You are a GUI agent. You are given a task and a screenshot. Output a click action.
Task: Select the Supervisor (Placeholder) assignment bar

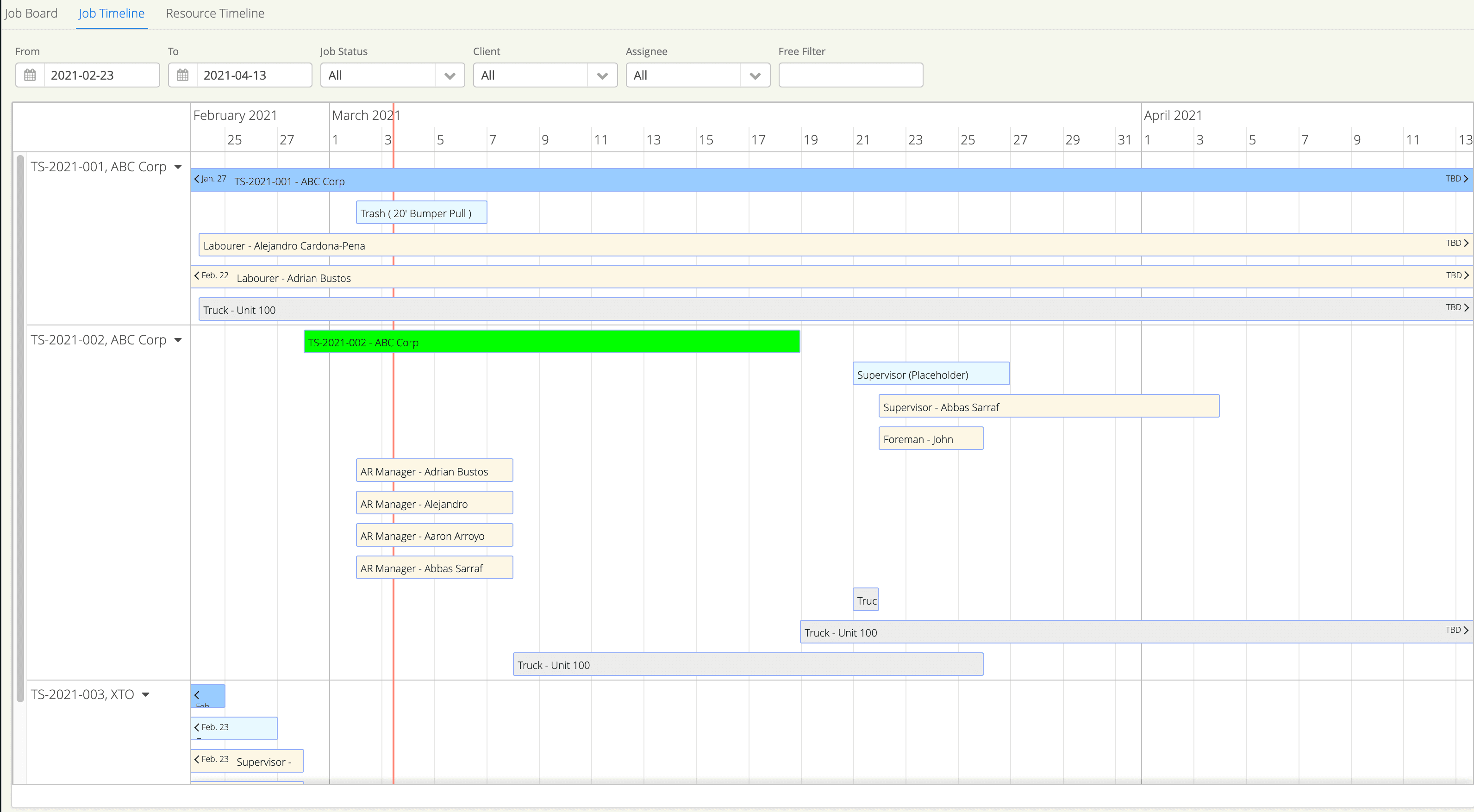(x=931, y=374)
